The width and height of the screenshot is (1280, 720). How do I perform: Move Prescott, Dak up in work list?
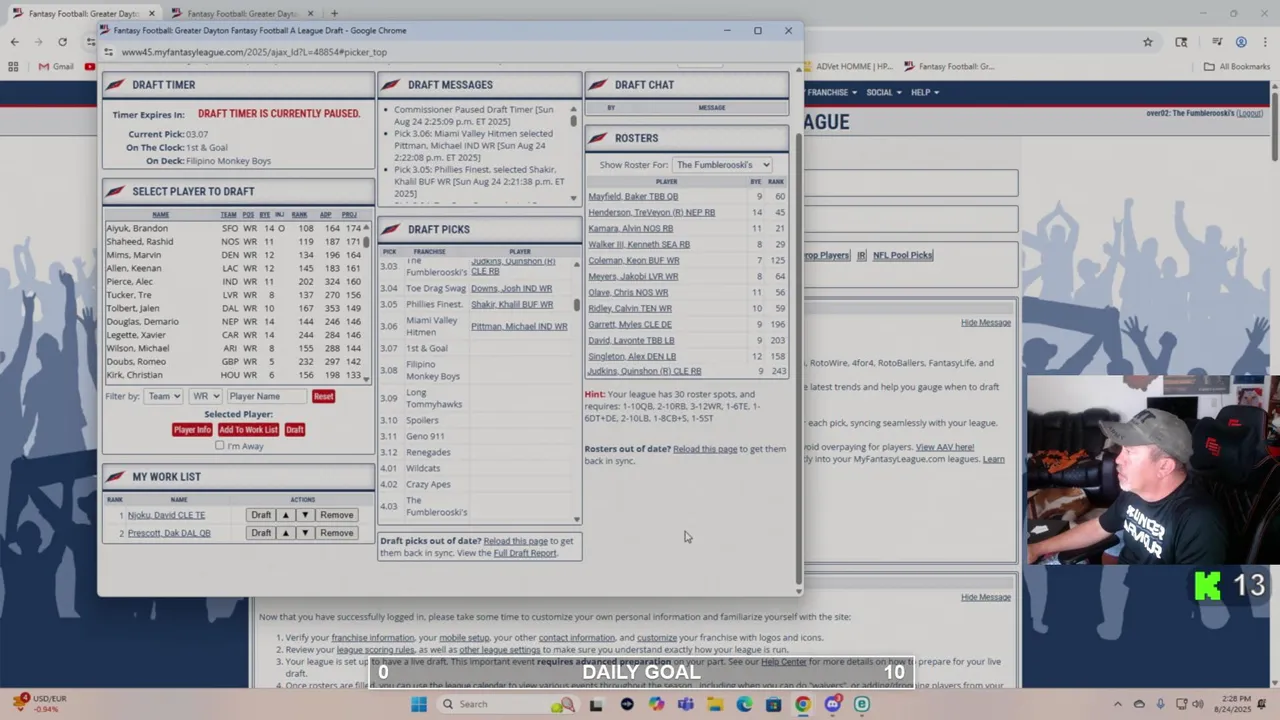[285, 533]
